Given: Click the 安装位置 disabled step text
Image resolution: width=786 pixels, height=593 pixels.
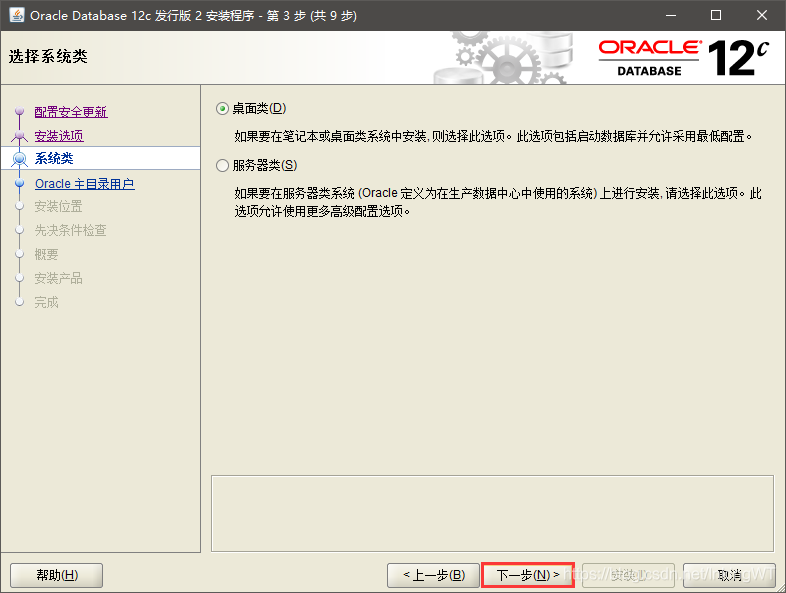Looking at the screenshot, I should coord(58,207).
